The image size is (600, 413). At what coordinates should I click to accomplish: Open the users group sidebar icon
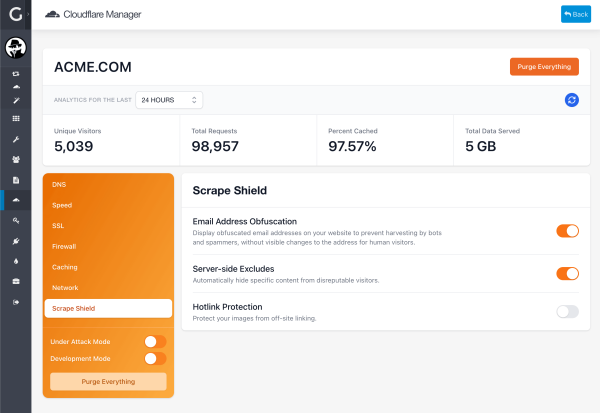[x=16, y=160]
